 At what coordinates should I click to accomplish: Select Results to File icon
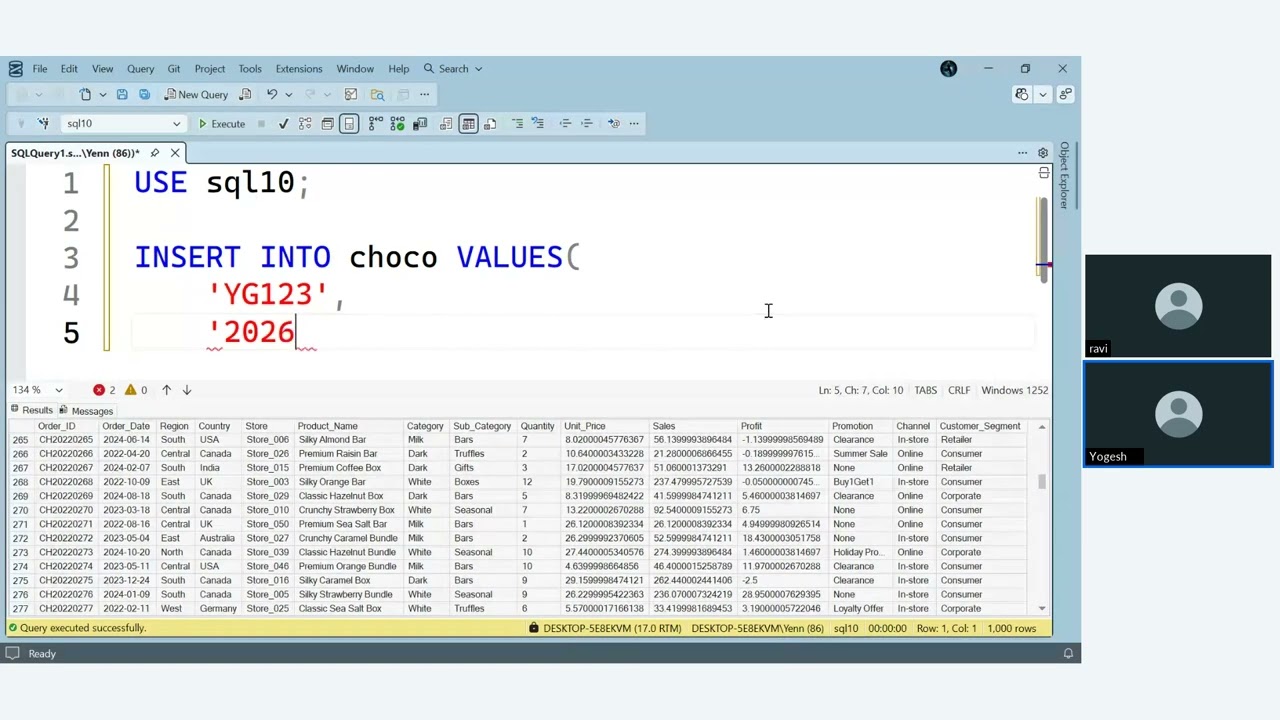point(490,124)
